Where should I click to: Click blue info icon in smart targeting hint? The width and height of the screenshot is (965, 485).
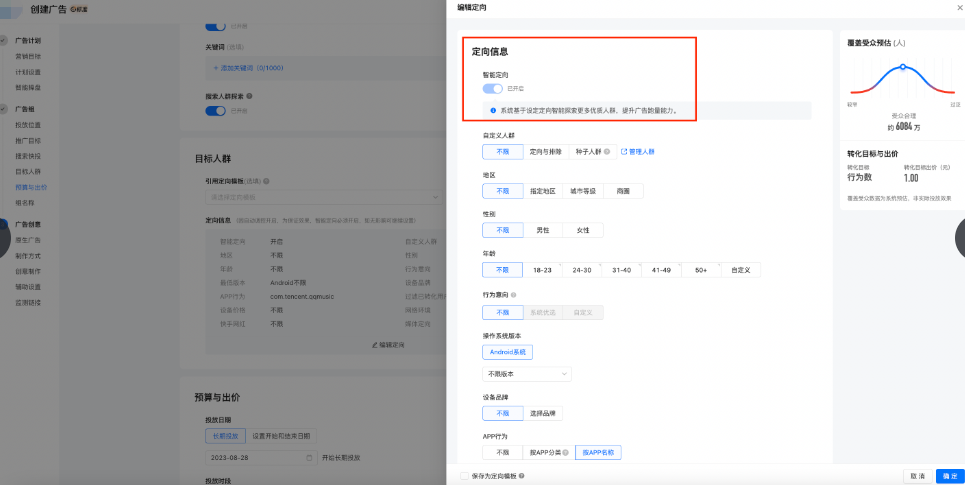pos(492,111)
